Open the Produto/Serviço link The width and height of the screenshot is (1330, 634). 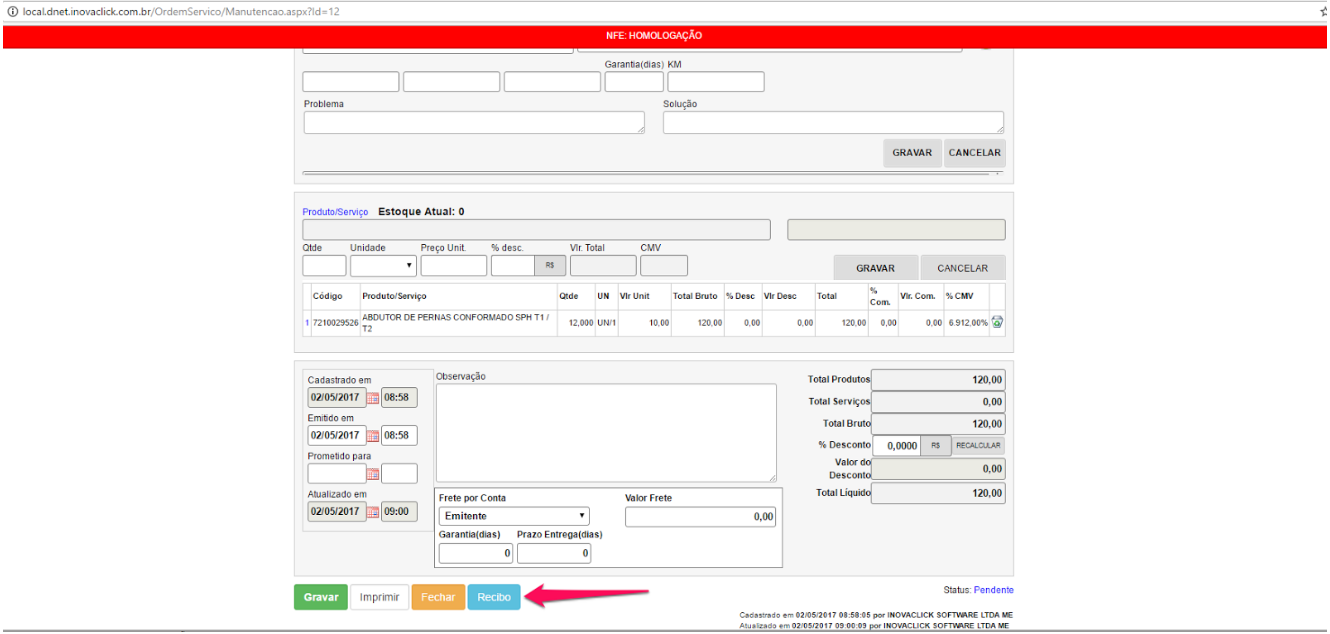335,212
